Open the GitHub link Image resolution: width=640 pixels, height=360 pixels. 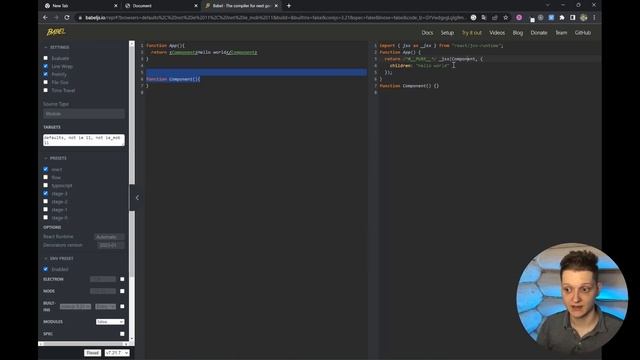coord(583,33)
